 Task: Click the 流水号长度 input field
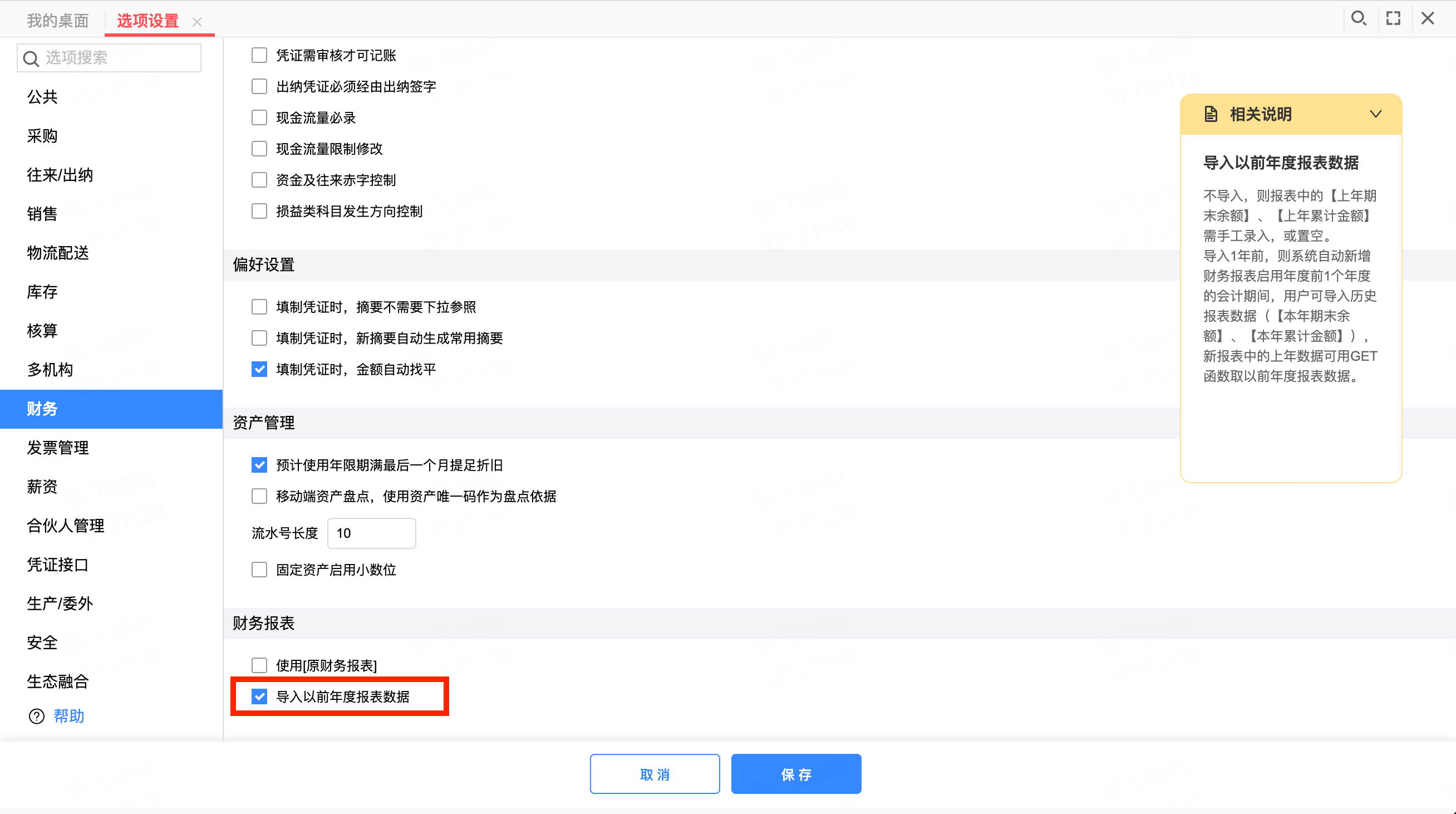[371, 533]
